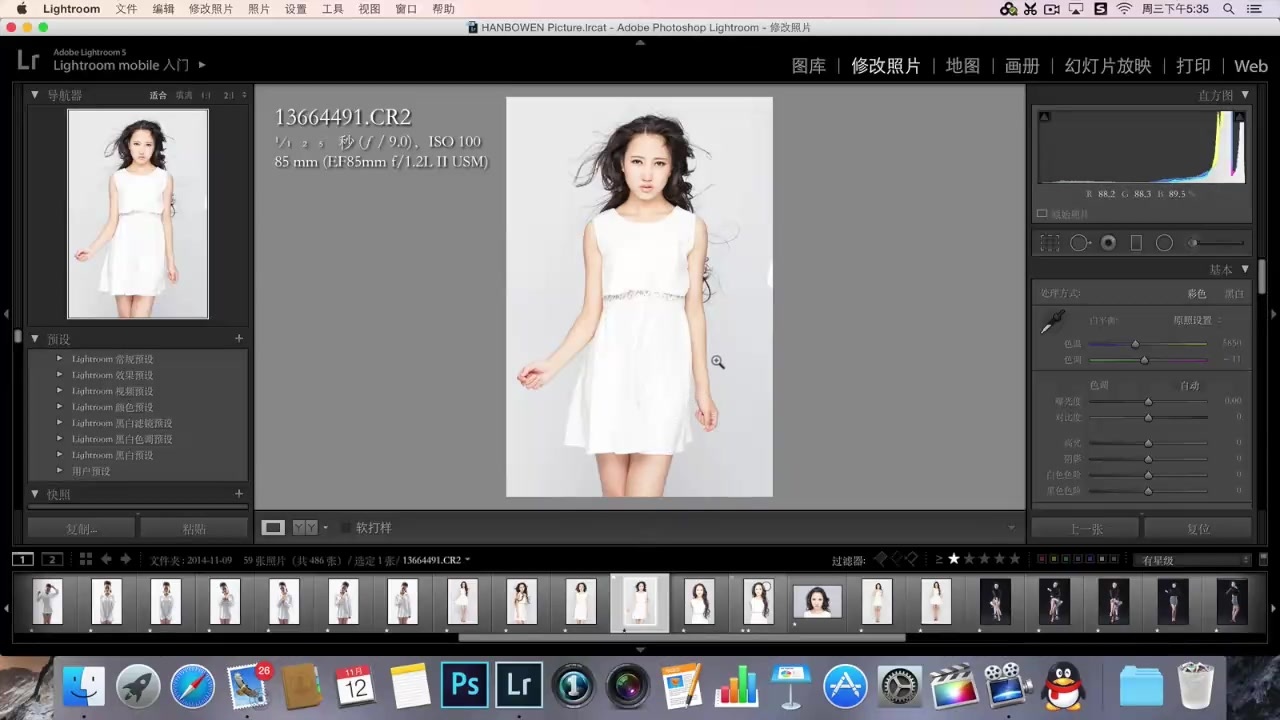This screenshot has width=1280, height=720.
Task: Set navigator zoom to 适合
Action: (x=158, y=95)
